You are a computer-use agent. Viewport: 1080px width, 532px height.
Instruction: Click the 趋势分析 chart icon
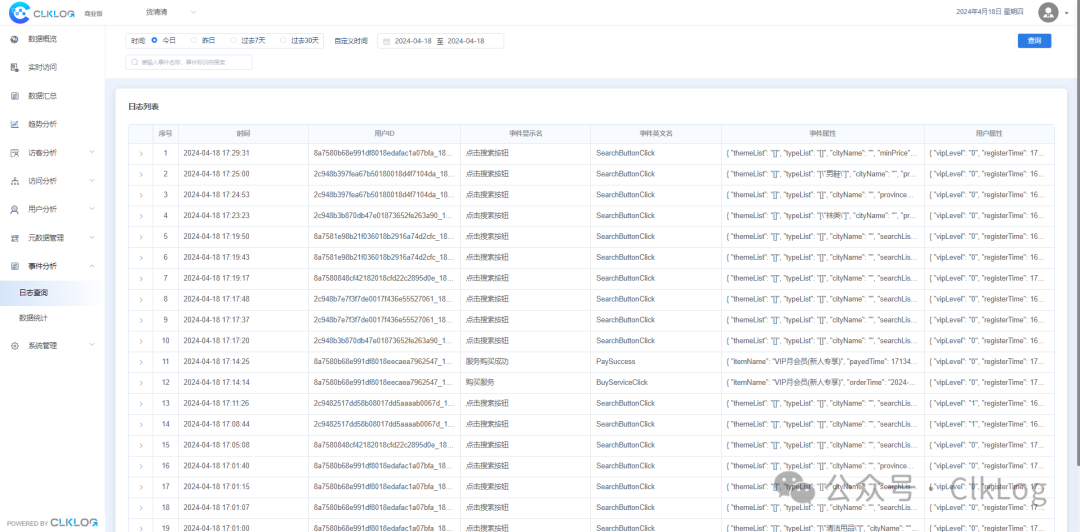tap(14, 124)
